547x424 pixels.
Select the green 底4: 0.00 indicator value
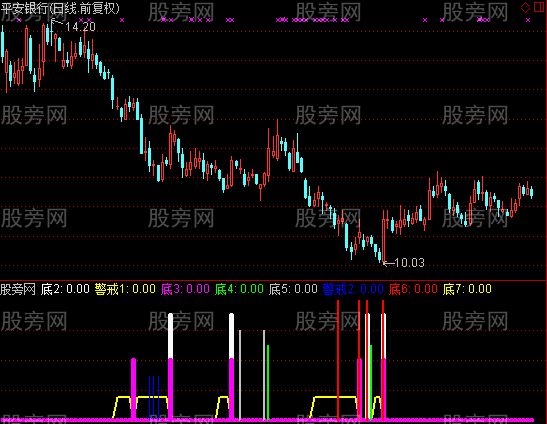[x=239, y=289]
